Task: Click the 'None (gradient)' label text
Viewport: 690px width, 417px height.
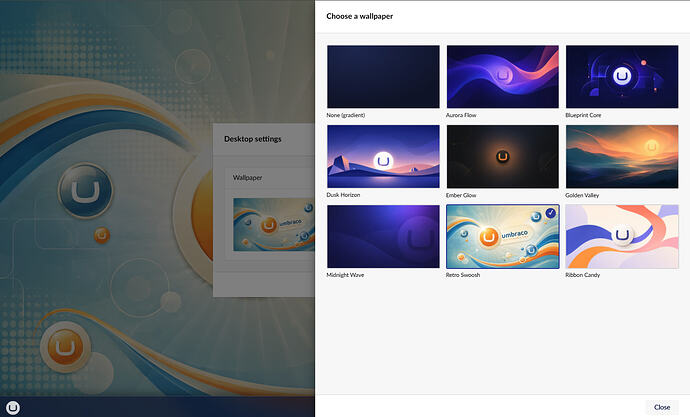Action: (345, 115)
